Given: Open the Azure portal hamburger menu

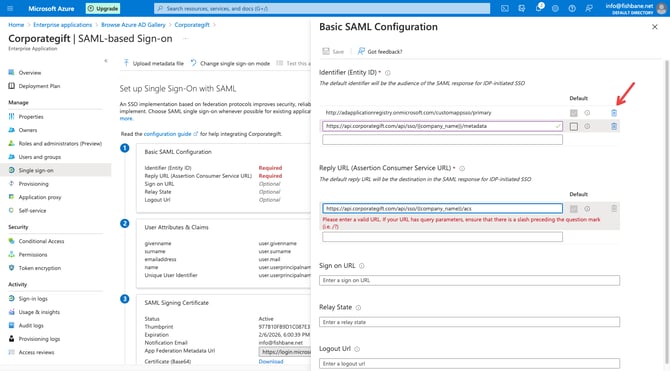Looking at the screenshot, I should click(10, 9).
